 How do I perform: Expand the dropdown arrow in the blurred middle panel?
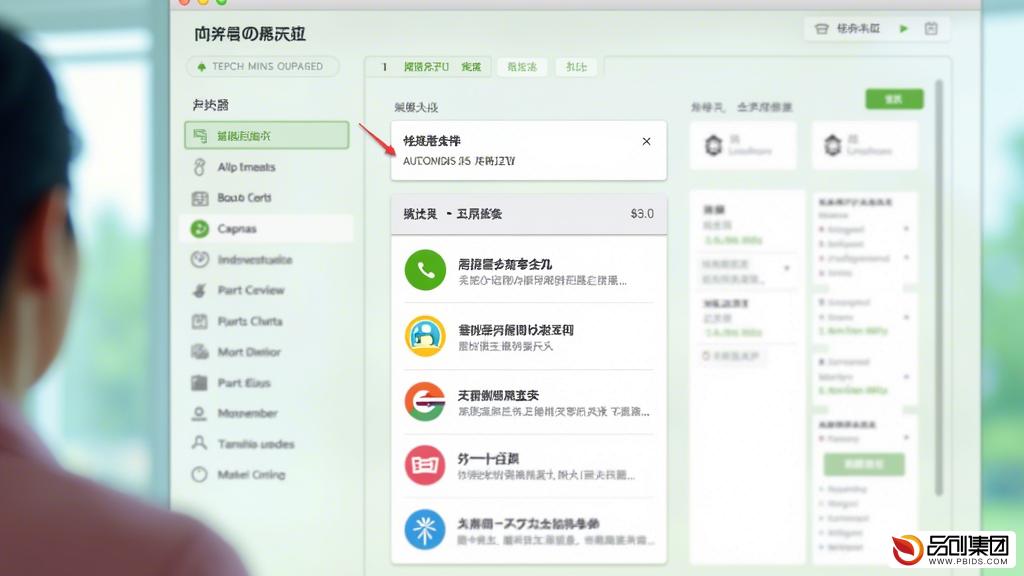[787, 268]
